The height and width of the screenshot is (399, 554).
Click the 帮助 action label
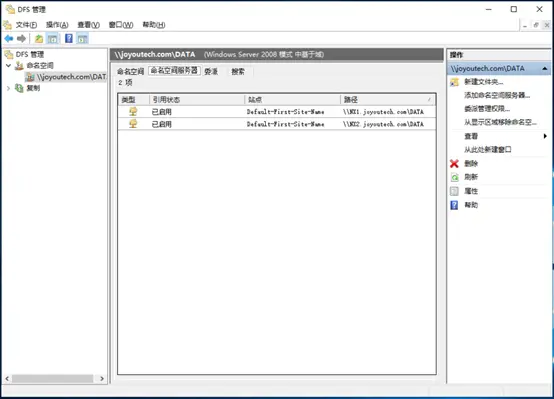[x=471, y=205]
